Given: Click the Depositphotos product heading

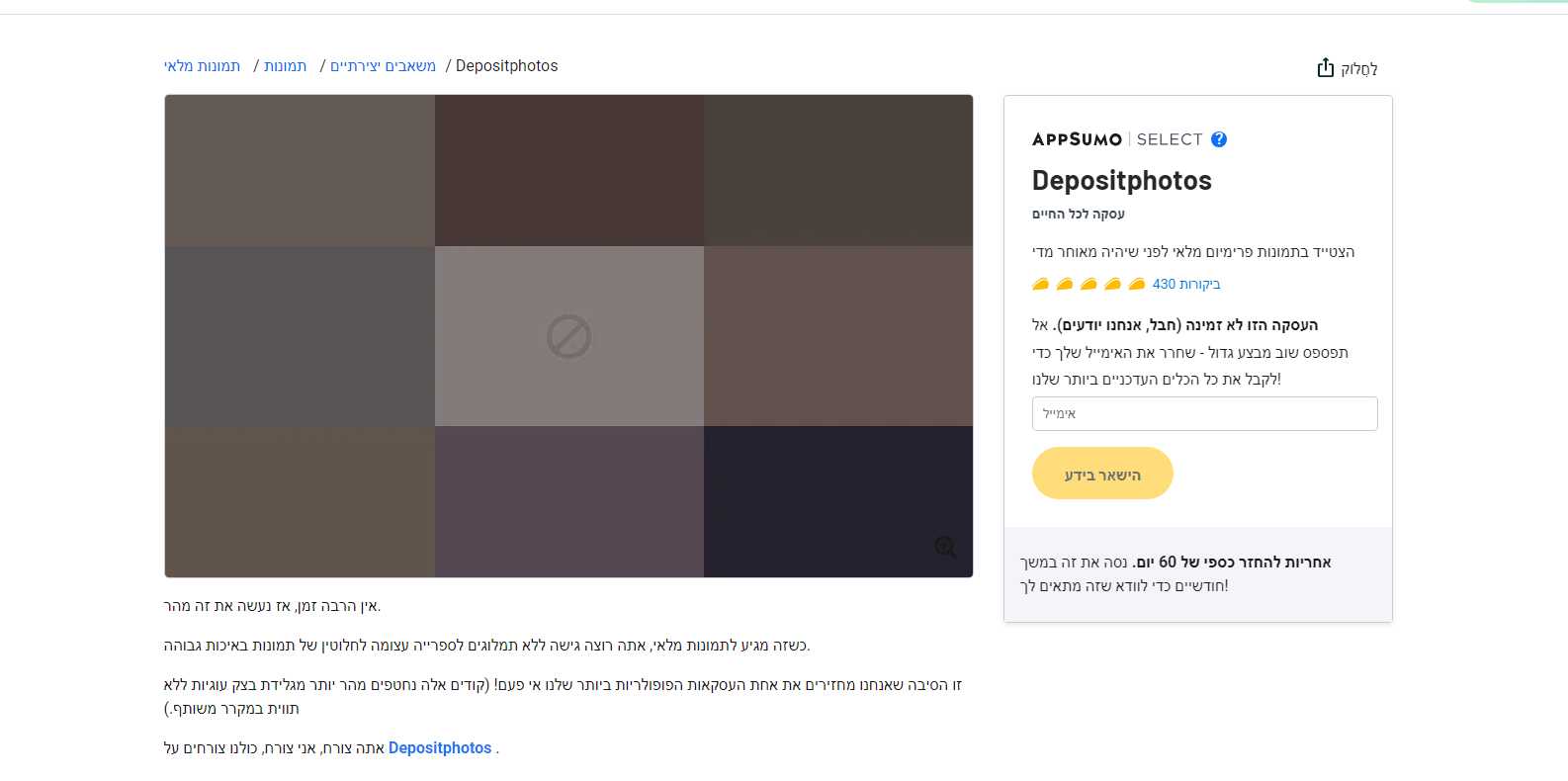Looking at the screenshot, I should (1121, 181).
